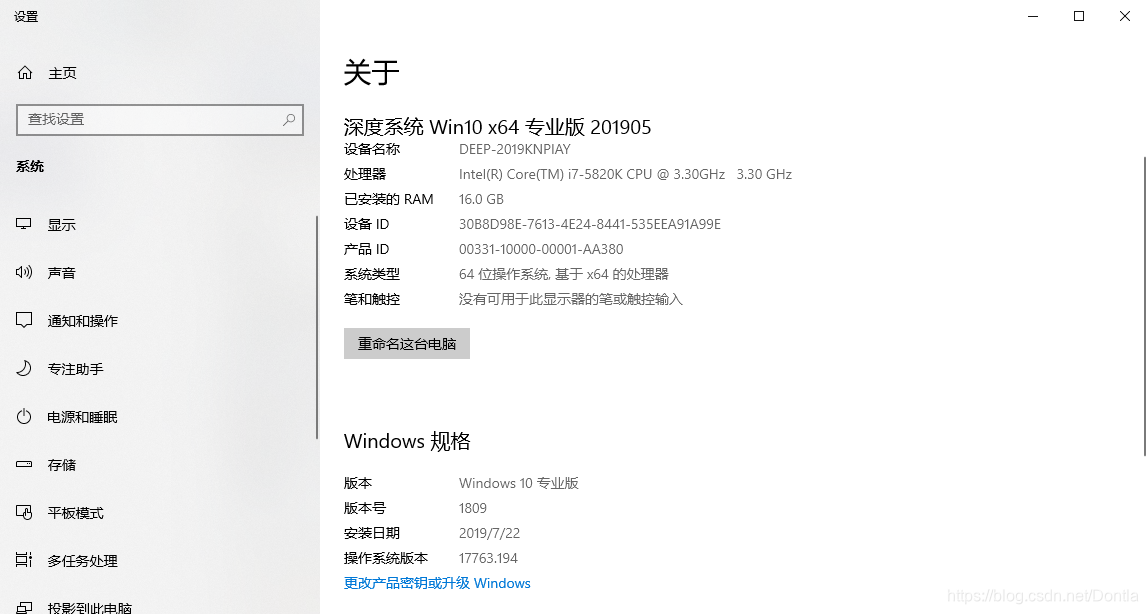Click the Sound speaker icon
This screenshot has width=1148, height=614.
tap(23, 272)
